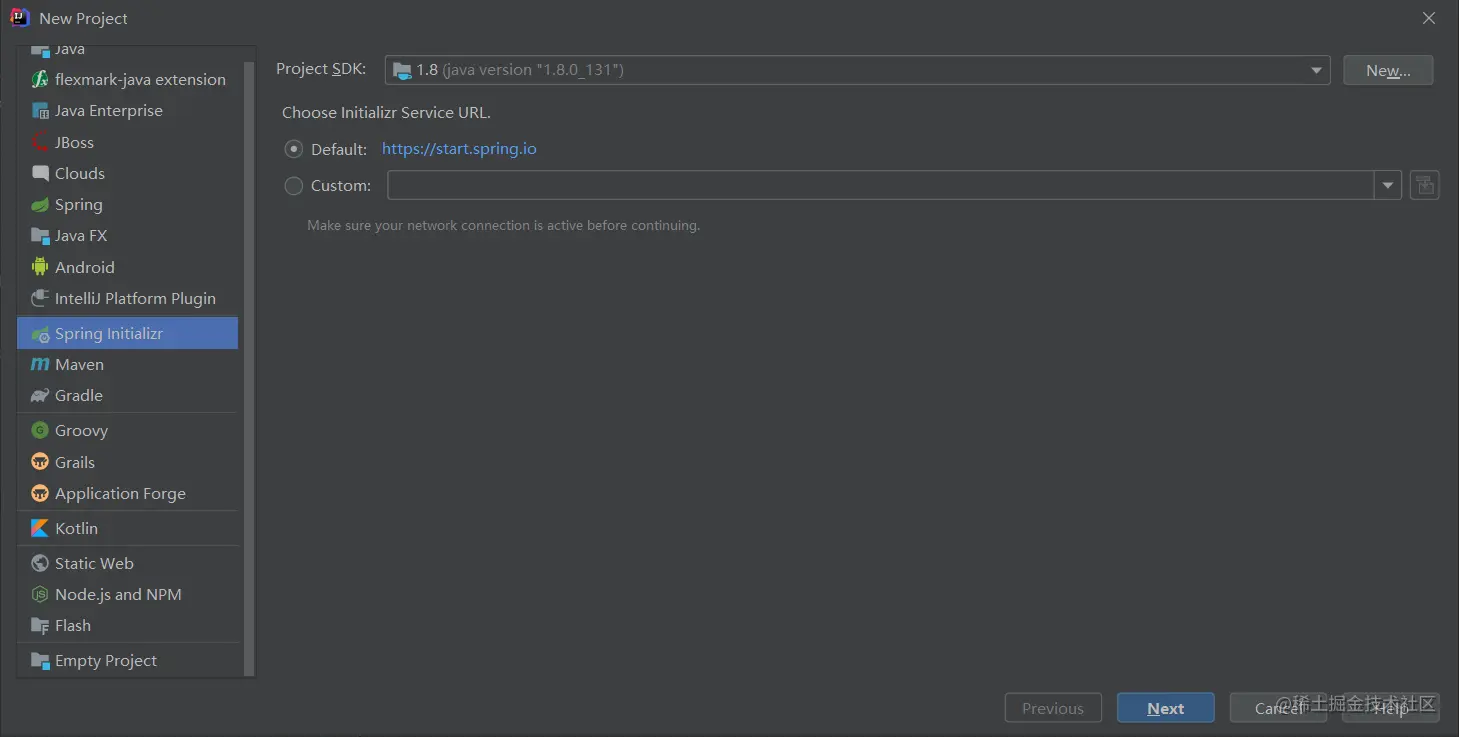Click the New... SDK button

click(1388, 70)
